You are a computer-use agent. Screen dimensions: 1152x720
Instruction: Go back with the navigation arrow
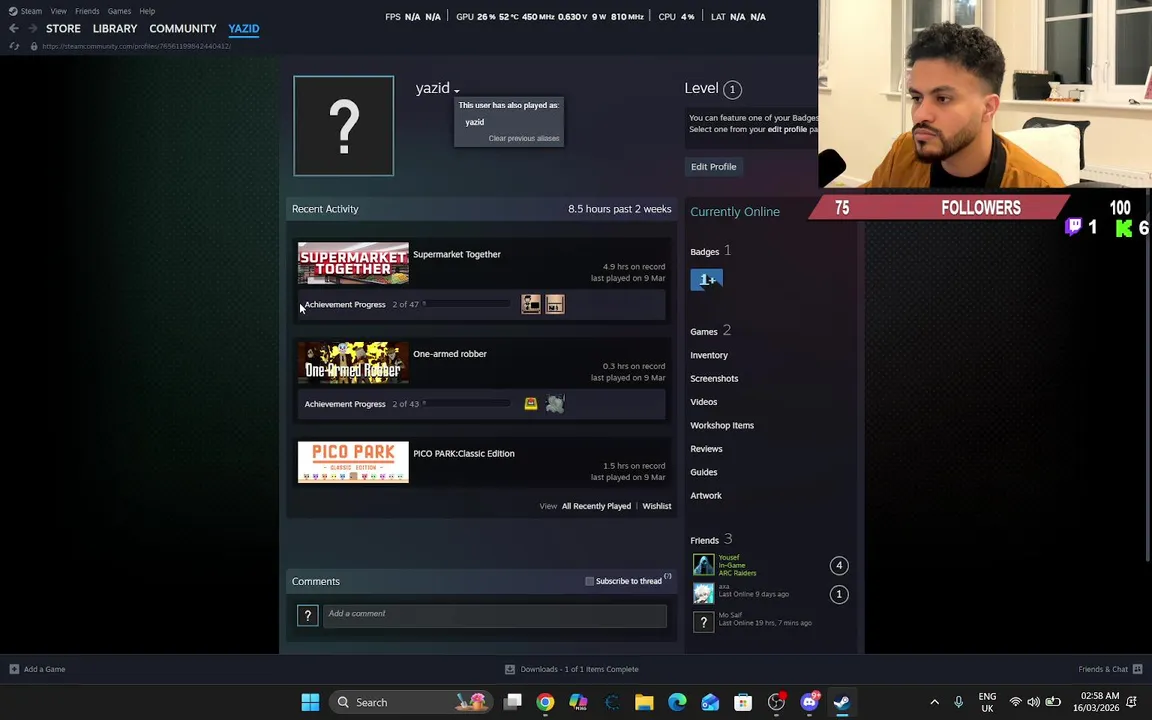click(x=14, y=28)
